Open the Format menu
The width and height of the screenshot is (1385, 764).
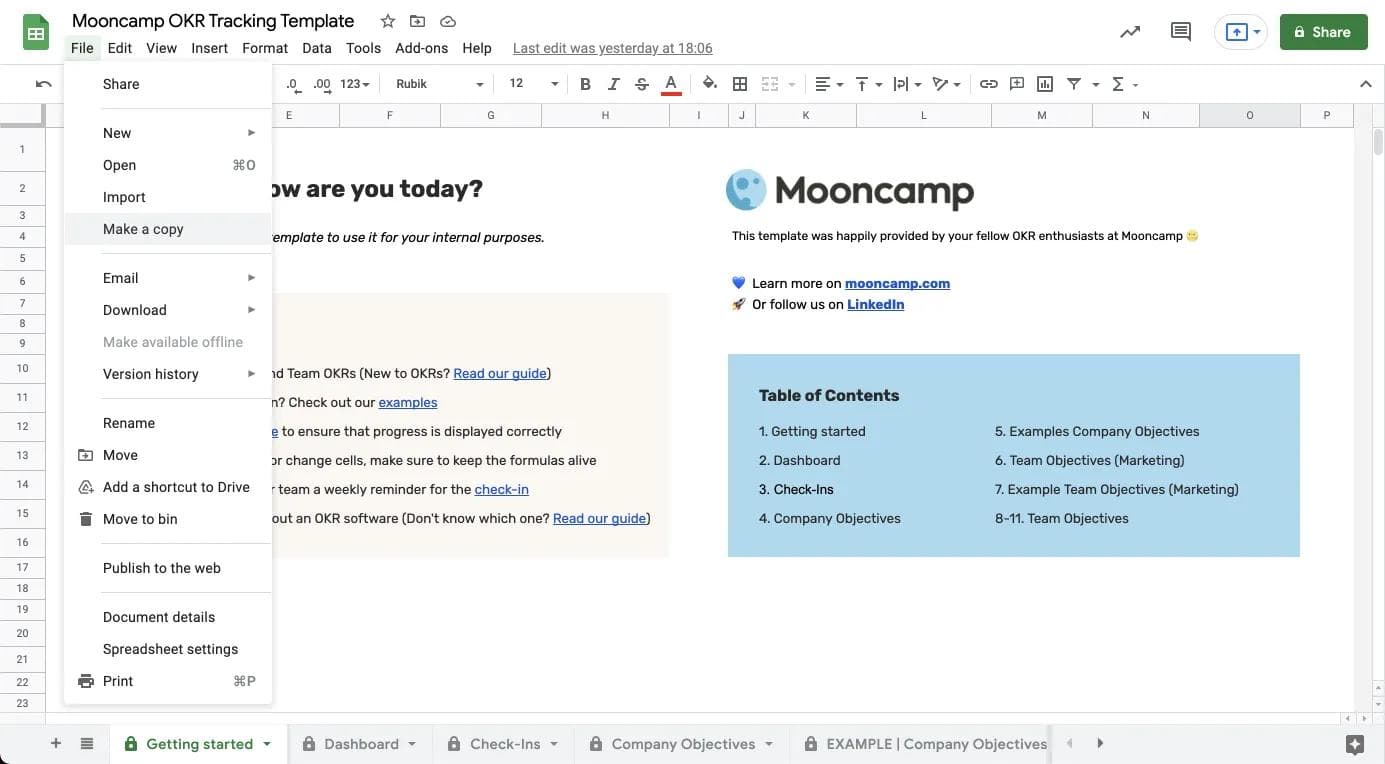[265, 48]
